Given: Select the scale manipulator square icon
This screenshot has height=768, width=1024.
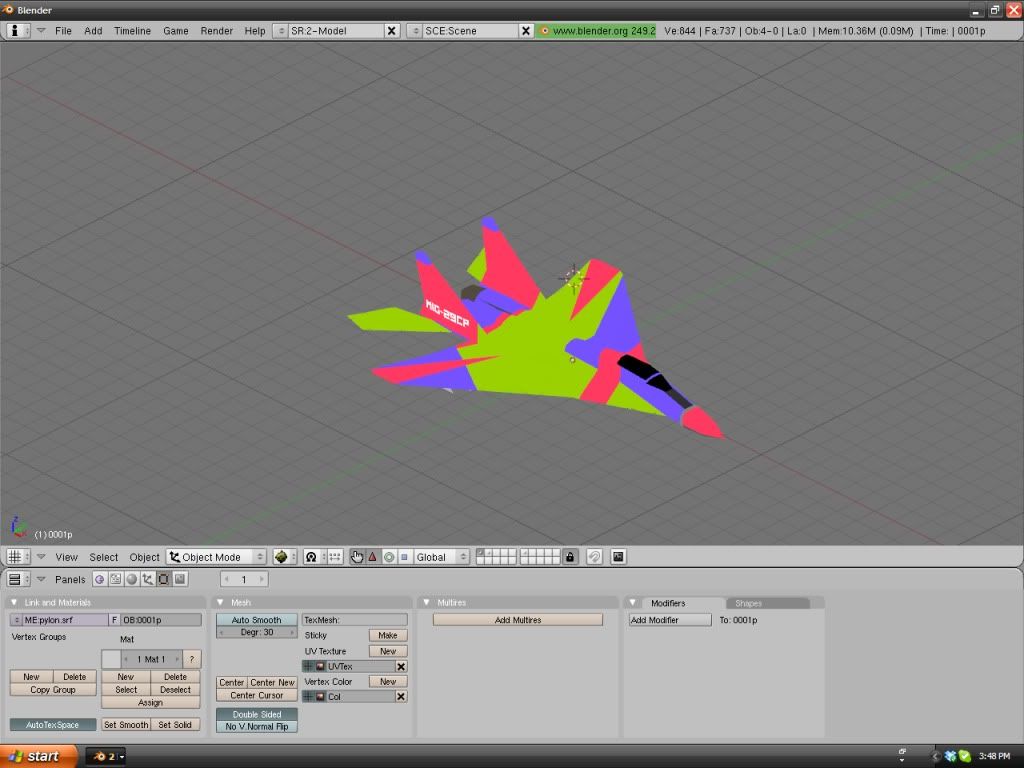Looking at the screenshot, I should pos(404,557).
